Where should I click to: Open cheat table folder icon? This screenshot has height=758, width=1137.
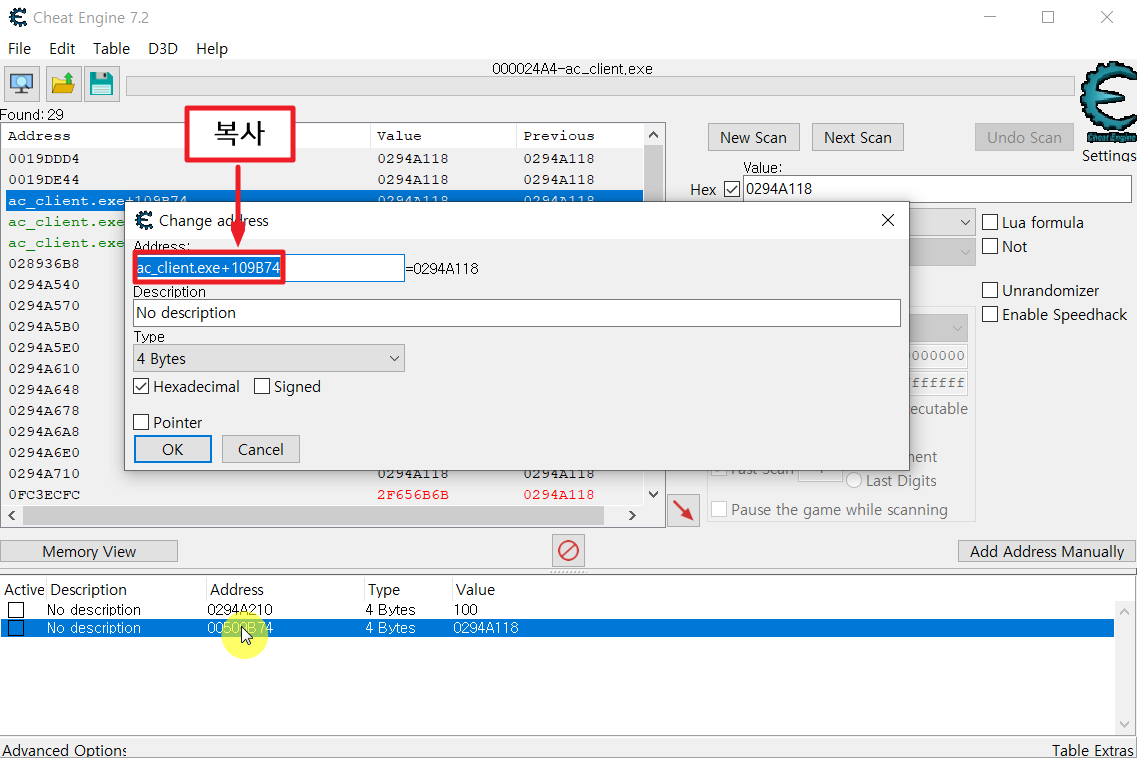coord(63,84)
